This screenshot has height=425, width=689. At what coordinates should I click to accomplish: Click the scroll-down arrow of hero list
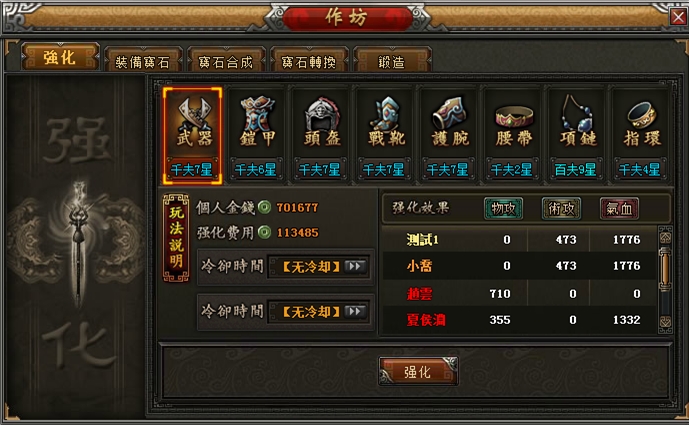click(665, 322)
